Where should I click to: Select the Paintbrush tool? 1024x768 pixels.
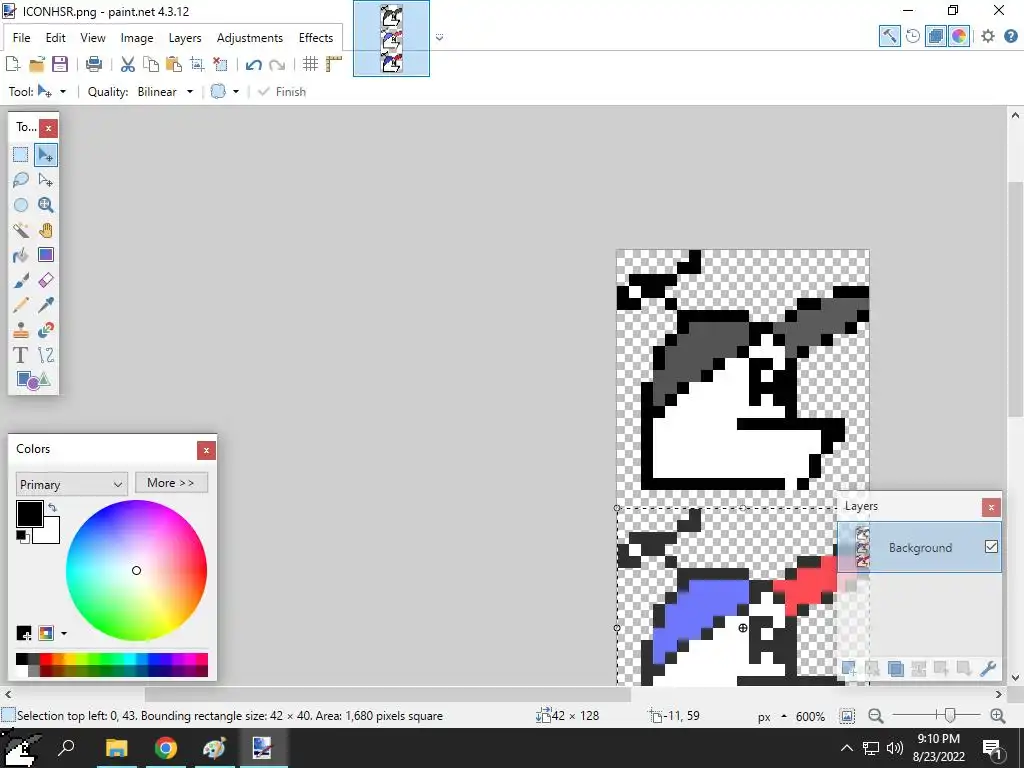pos(21,280)
